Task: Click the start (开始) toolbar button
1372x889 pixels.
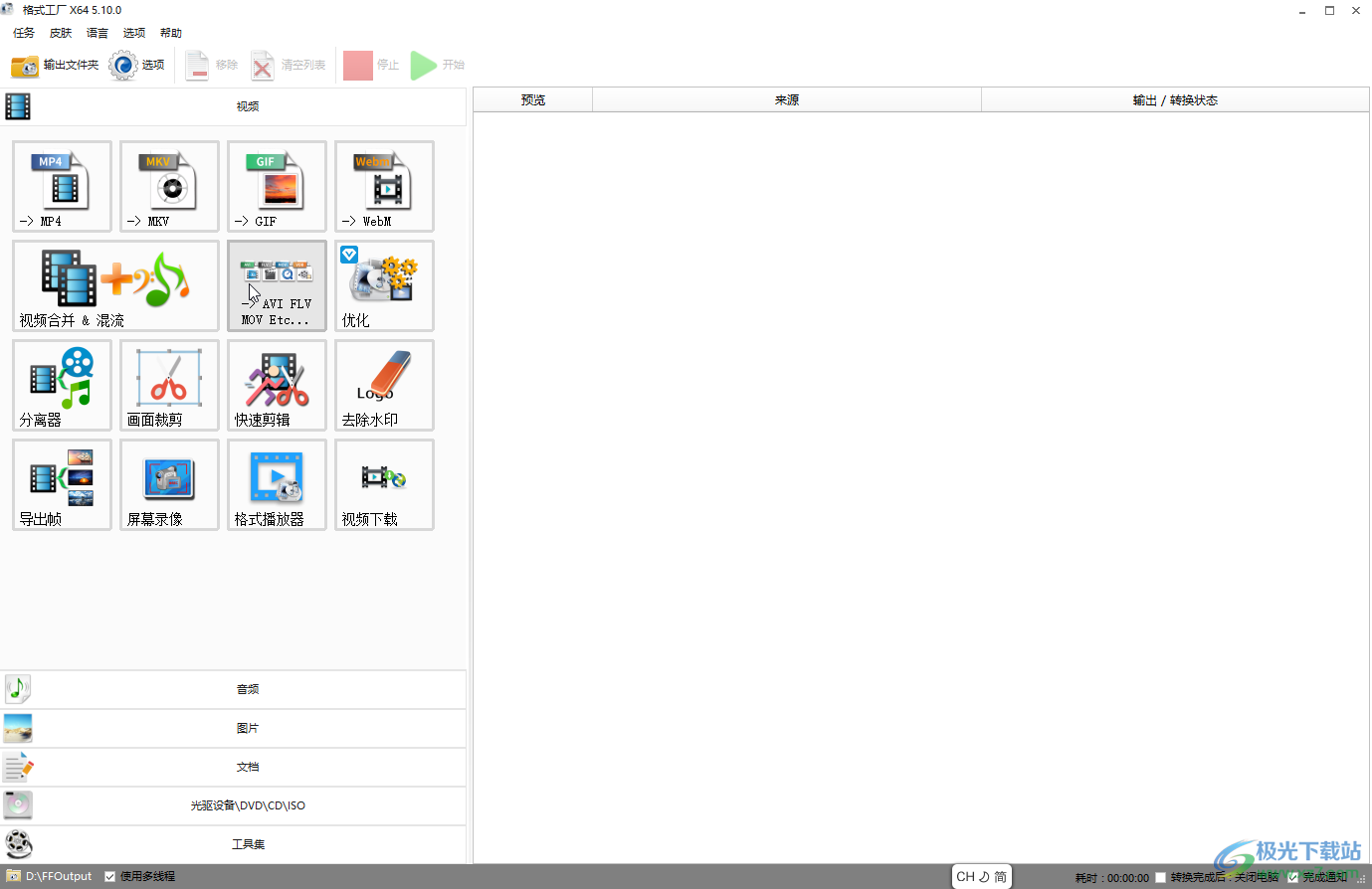Action: (438, 66)
